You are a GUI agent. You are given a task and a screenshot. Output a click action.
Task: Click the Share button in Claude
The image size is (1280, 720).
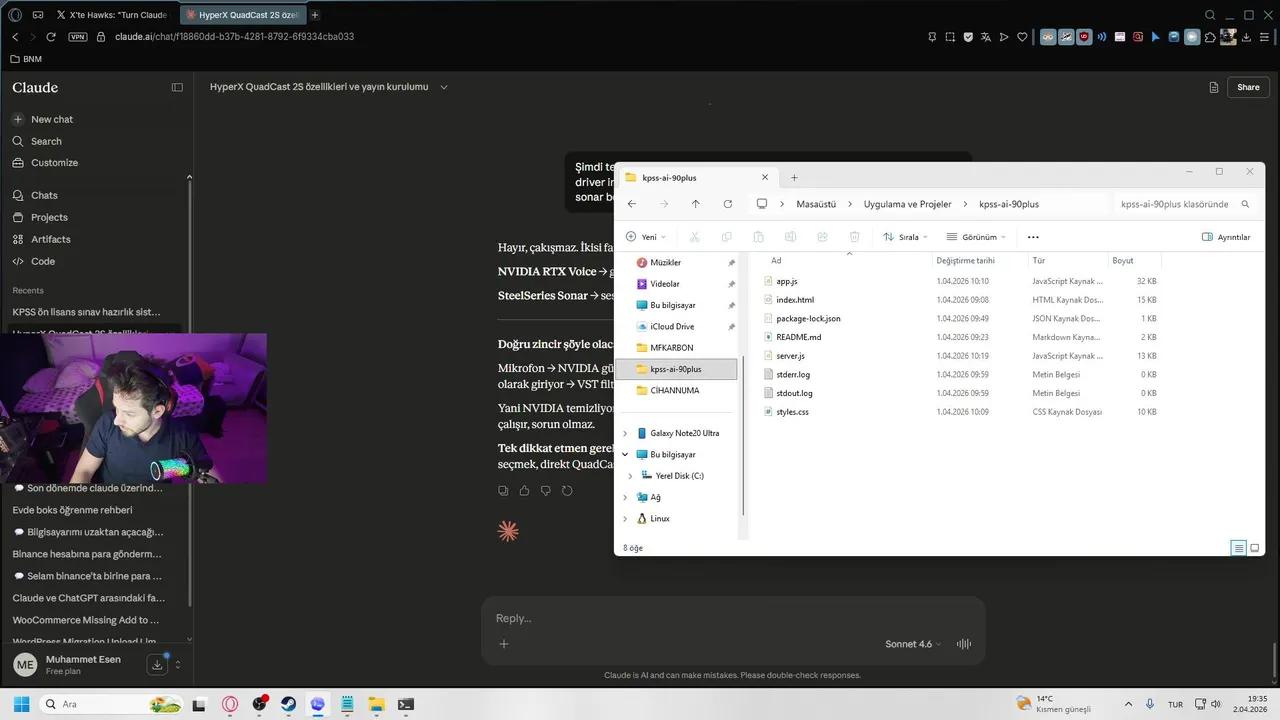[1248, 87]
